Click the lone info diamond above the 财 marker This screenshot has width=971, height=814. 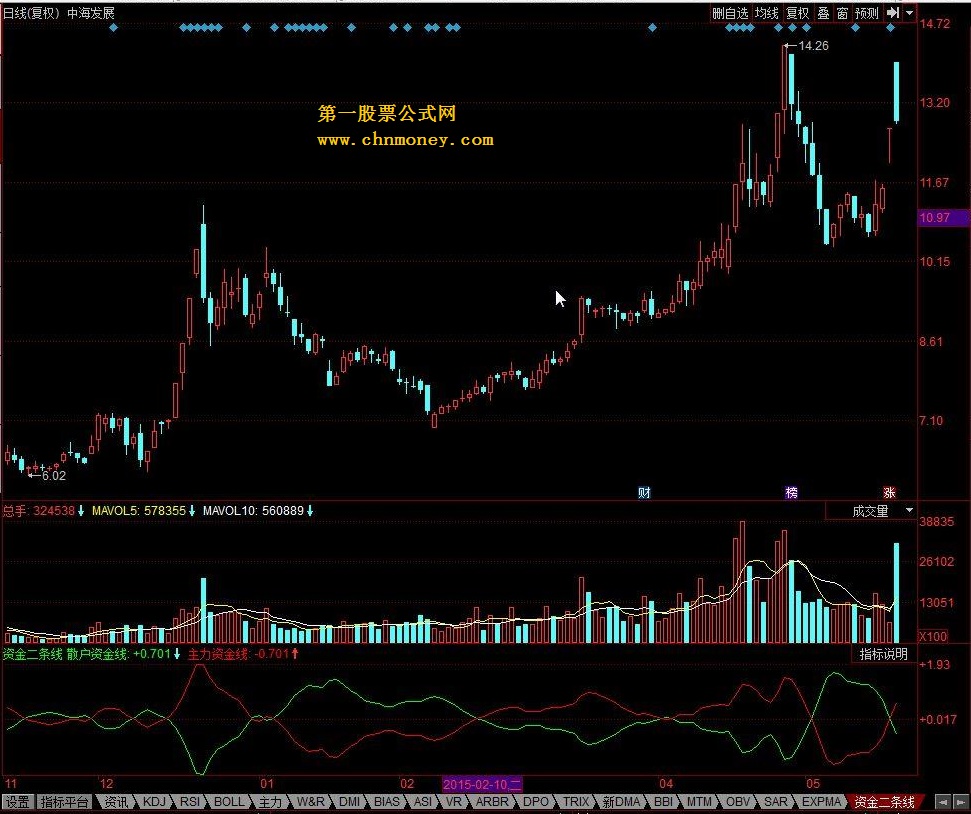pyautogui.click(x=652, y=27)
